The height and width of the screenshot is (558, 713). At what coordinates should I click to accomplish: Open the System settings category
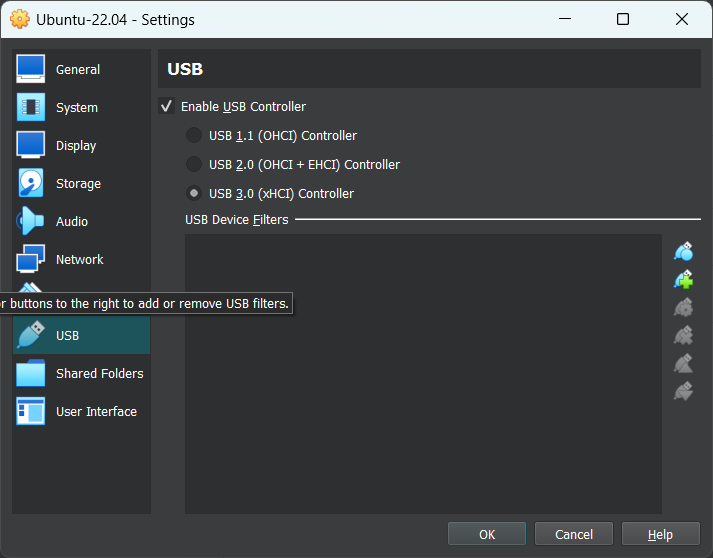tap(81, 107)
